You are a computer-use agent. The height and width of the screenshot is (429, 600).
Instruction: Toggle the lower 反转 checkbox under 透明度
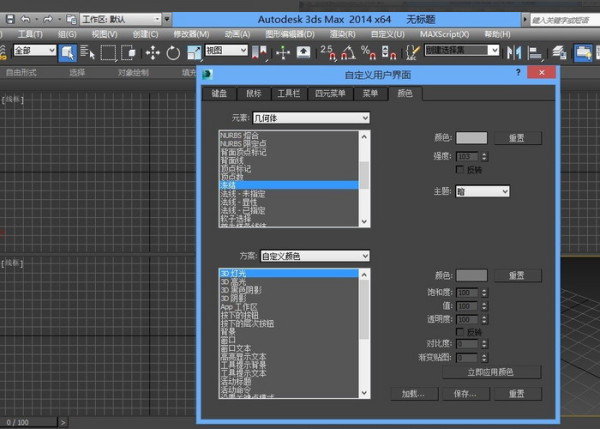tap(460, 331)
